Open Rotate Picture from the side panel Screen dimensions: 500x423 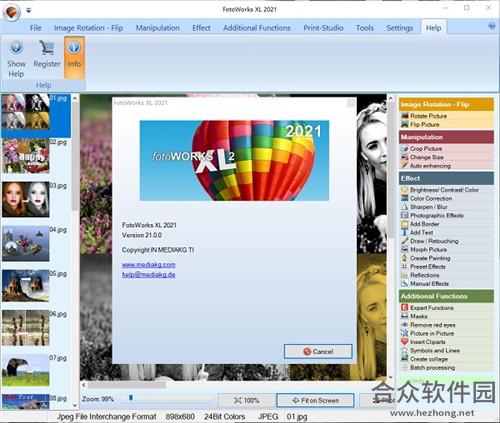click(428, 116)
